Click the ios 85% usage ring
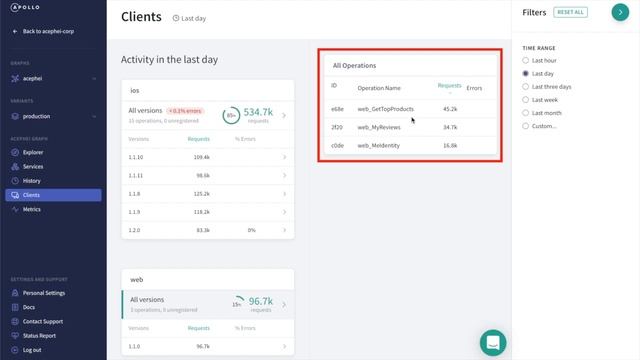Viewport: 640px width, 360px height. (231, 116)
